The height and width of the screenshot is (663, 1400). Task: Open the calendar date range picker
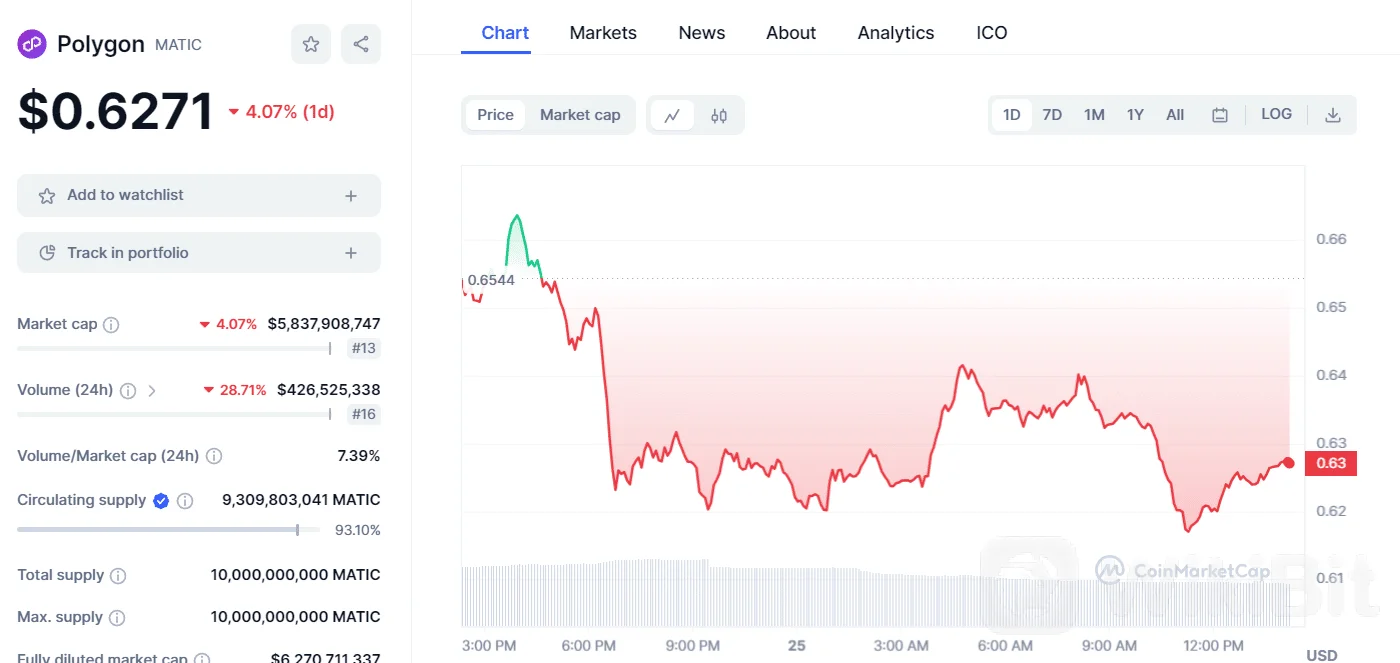click(1220, 115)
